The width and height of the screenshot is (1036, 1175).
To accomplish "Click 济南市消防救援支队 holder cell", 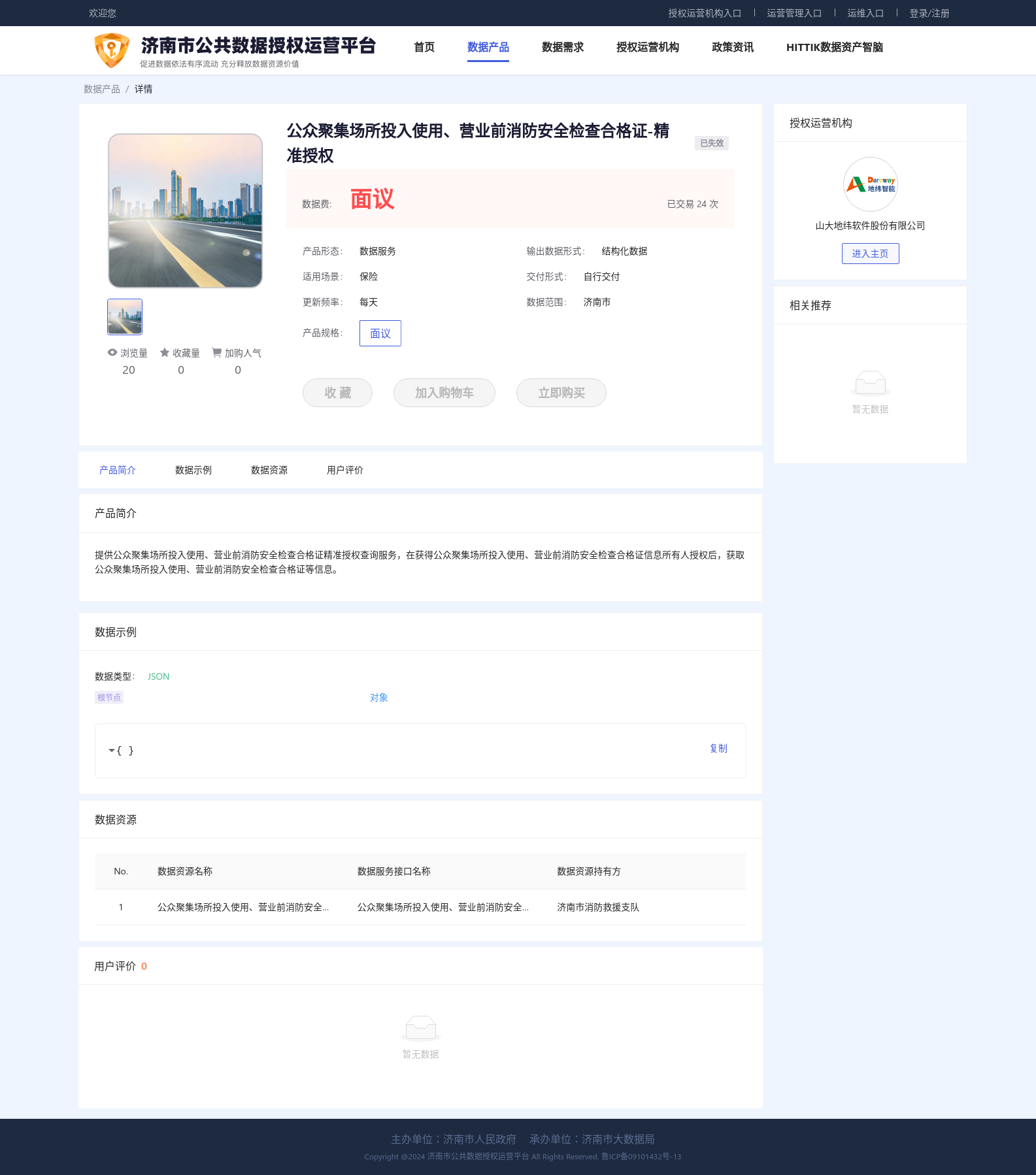I will pyautogui.click(x=598, y=907).
